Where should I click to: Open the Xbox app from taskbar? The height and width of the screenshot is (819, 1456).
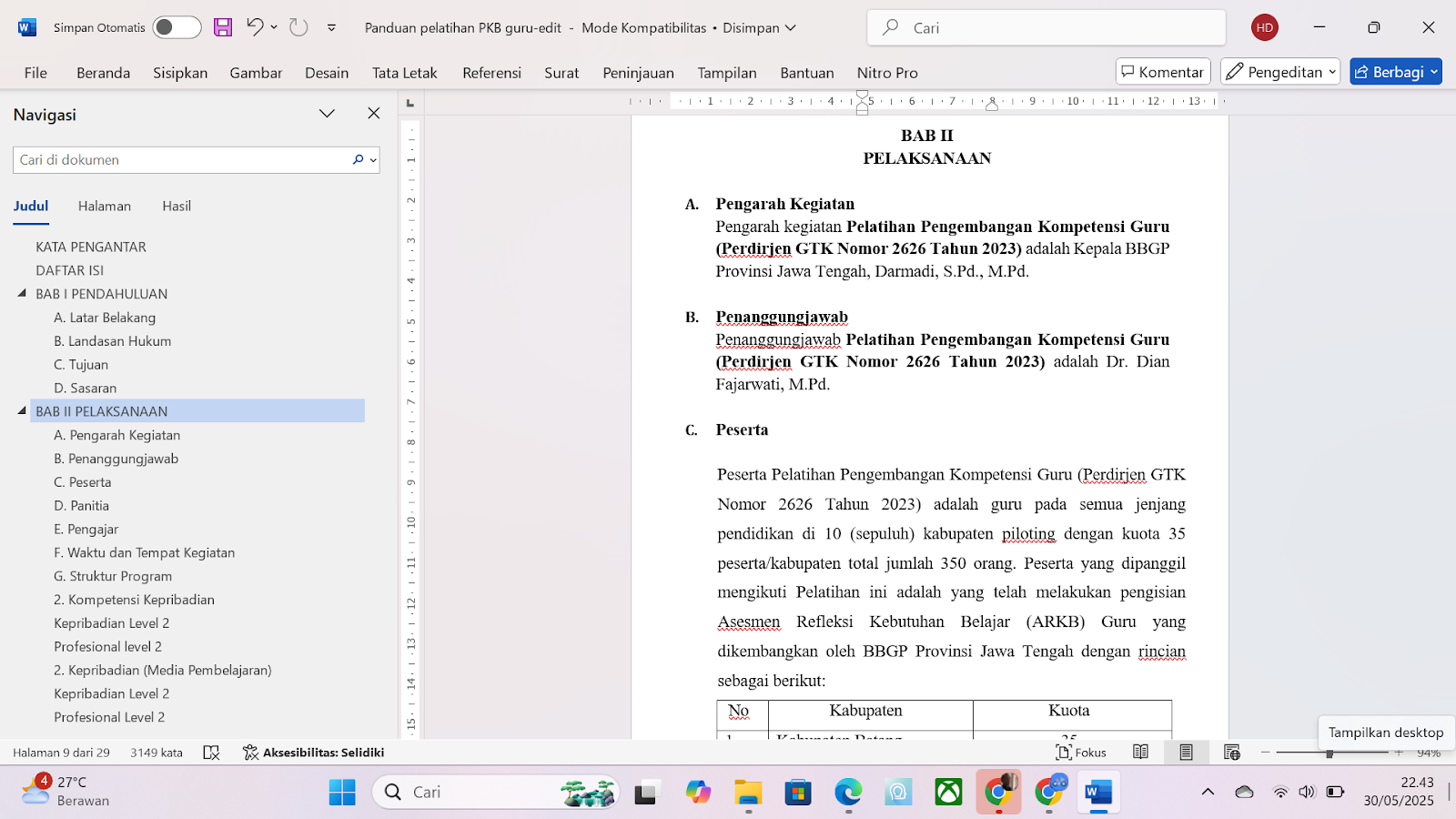coord(948,793)
